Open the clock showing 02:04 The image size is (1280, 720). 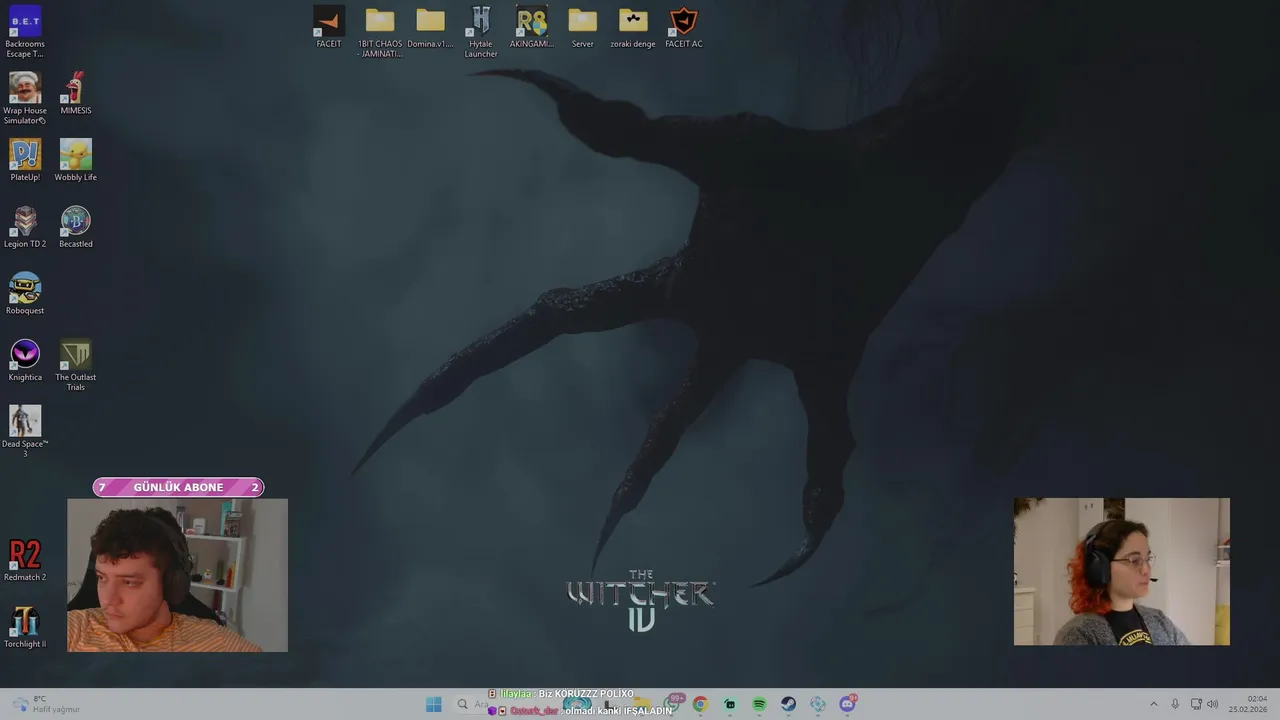[x=1248, y=704]
